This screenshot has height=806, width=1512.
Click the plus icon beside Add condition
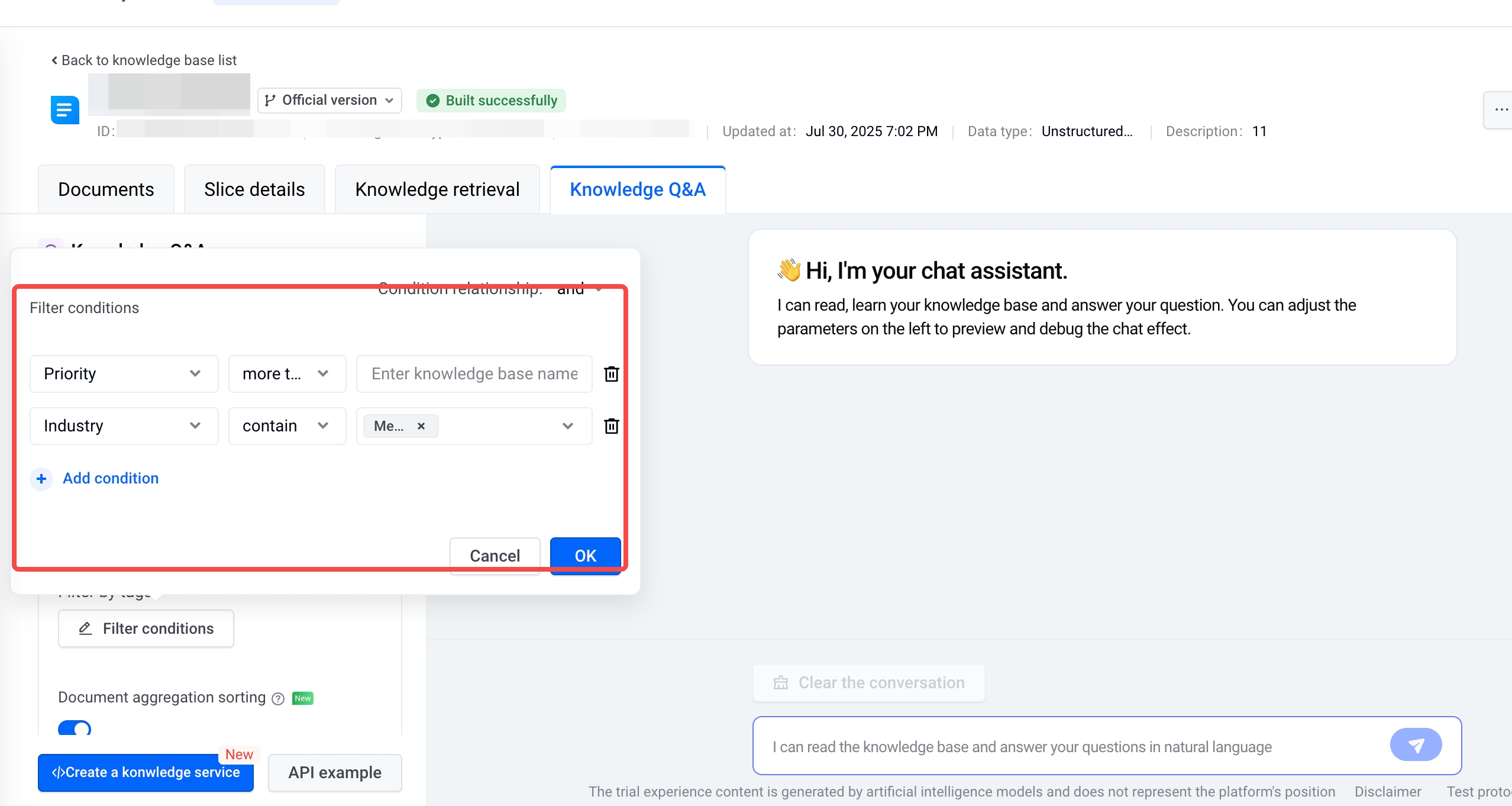[41, 478]
